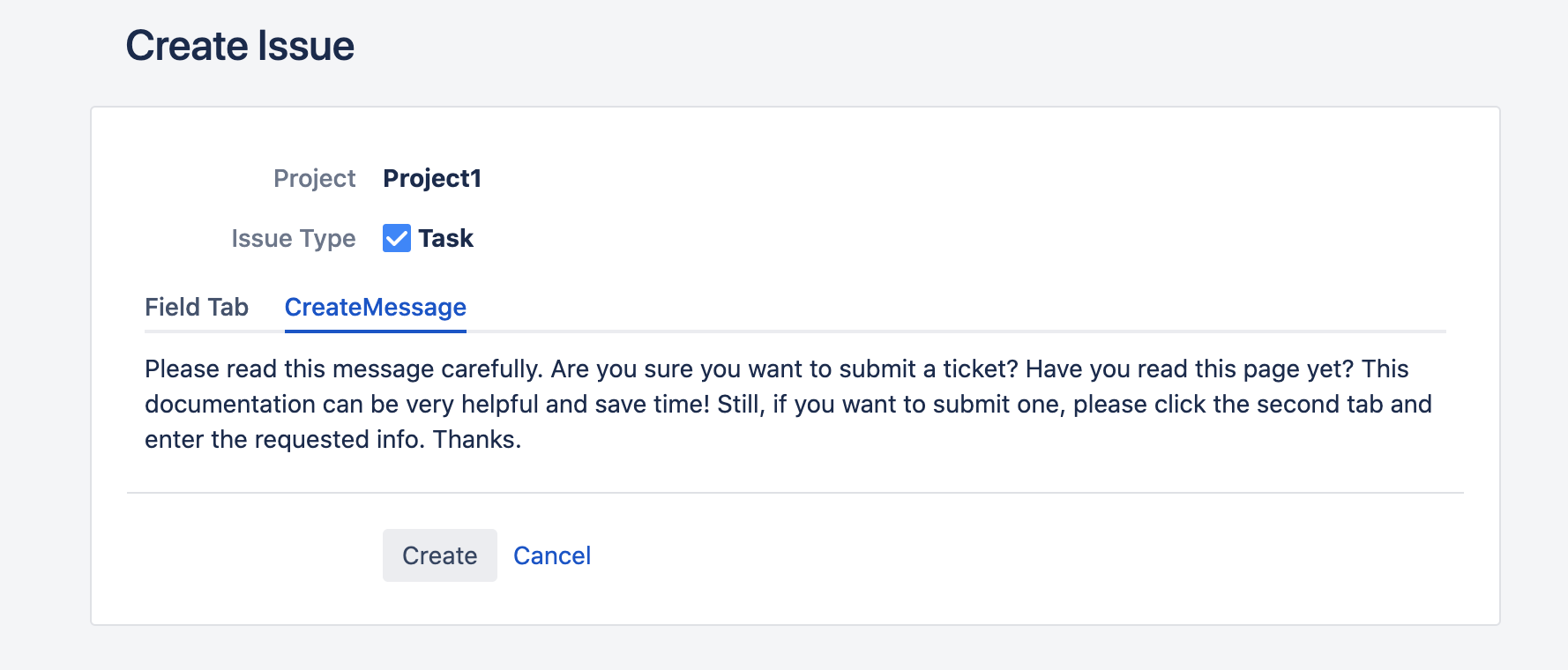Click the blue Task issue type icon
The width and height of the screenshot is (1568, 670).
point(396,238)
